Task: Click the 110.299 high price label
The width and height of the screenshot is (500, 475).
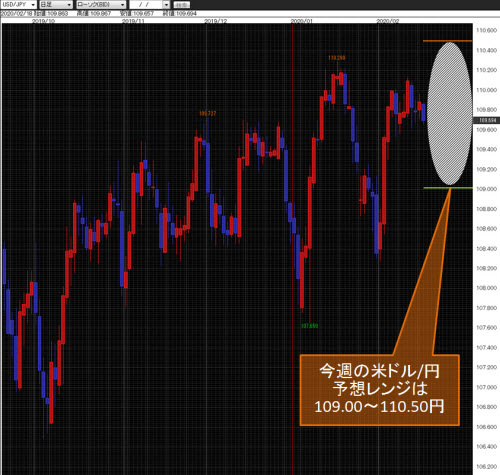Action: 337,58
